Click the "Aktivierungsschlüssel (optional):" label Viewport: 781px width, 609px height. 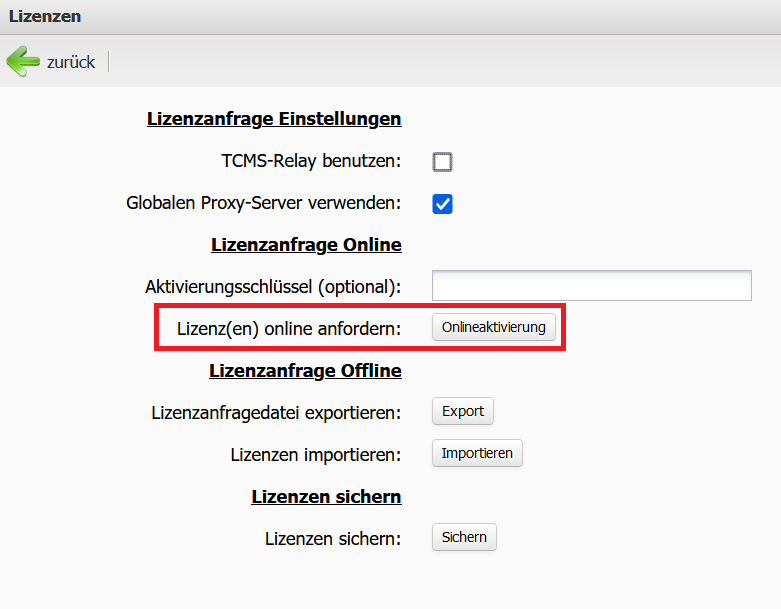point(273,287)
